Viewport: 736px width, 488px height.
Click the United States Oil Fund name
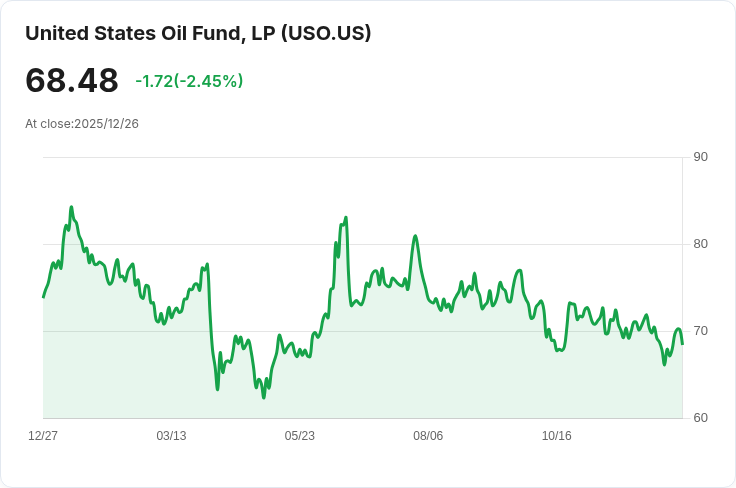tap(150, 33)
